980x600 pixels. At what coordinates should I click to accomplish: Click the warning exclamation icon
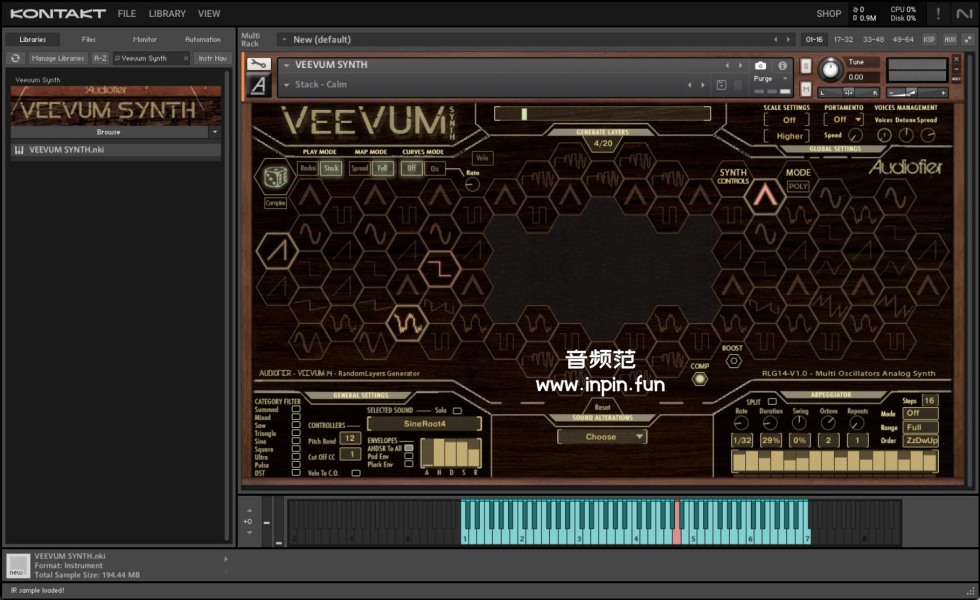(x=938, y=13)
